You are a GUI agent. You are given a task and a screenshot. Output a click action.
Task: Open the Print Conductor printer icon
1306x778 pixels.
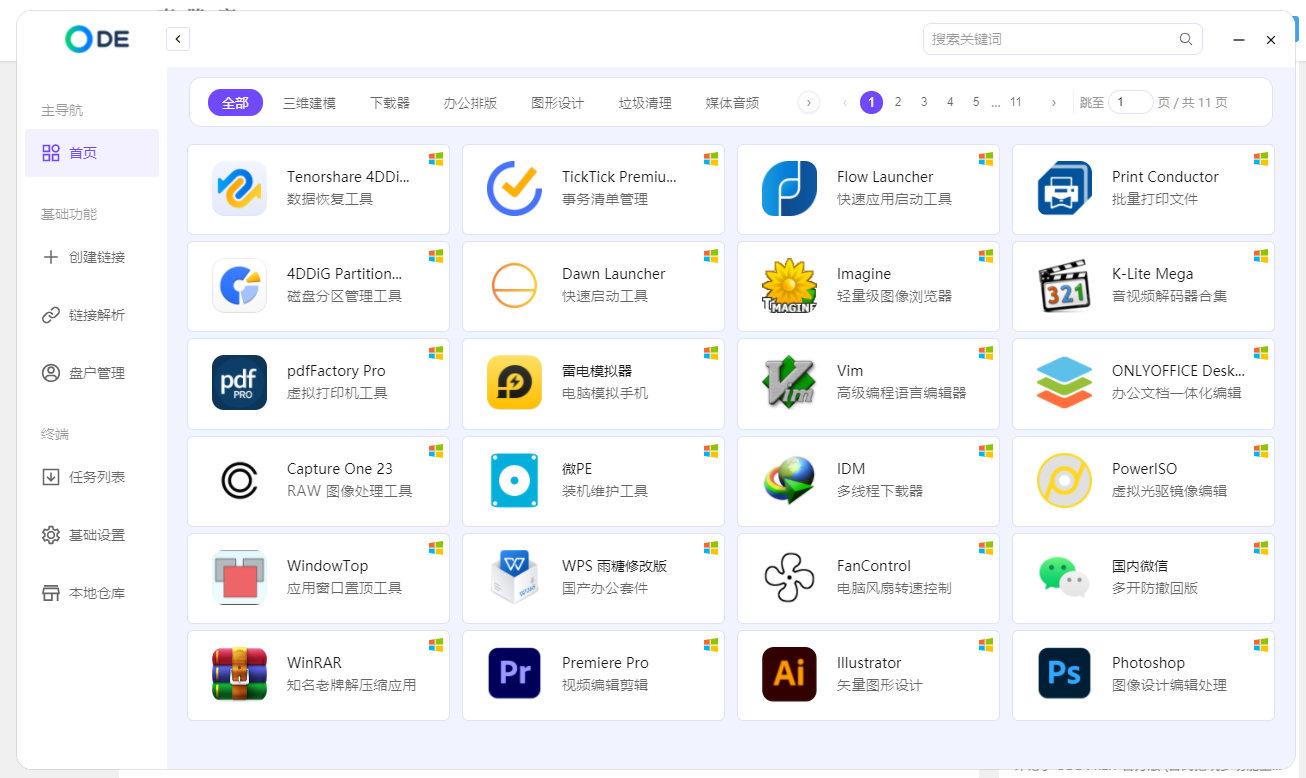(1064, 188)
